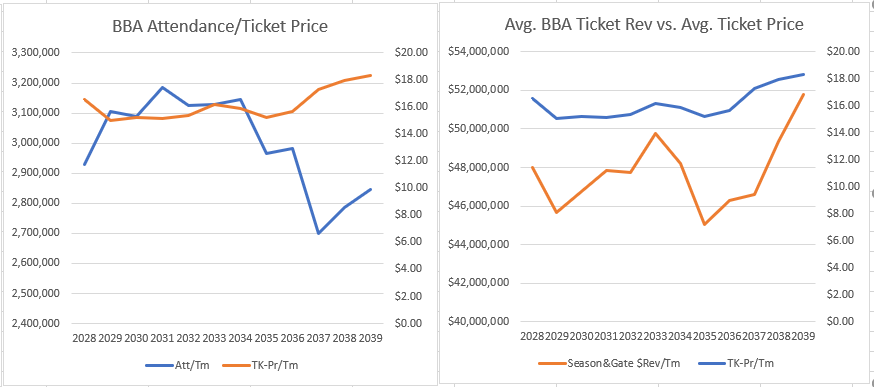Click the blue Att/Tm legend line marker
The image size is (874, 387).
[x=157, y=366]
